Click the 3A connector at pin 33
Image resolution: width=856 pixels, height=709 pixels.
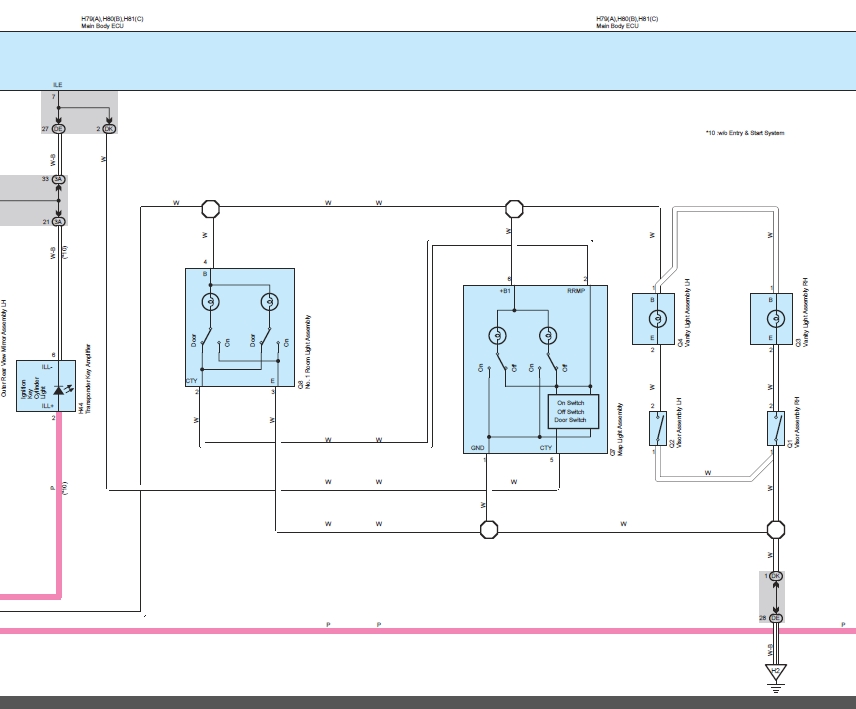58,179
